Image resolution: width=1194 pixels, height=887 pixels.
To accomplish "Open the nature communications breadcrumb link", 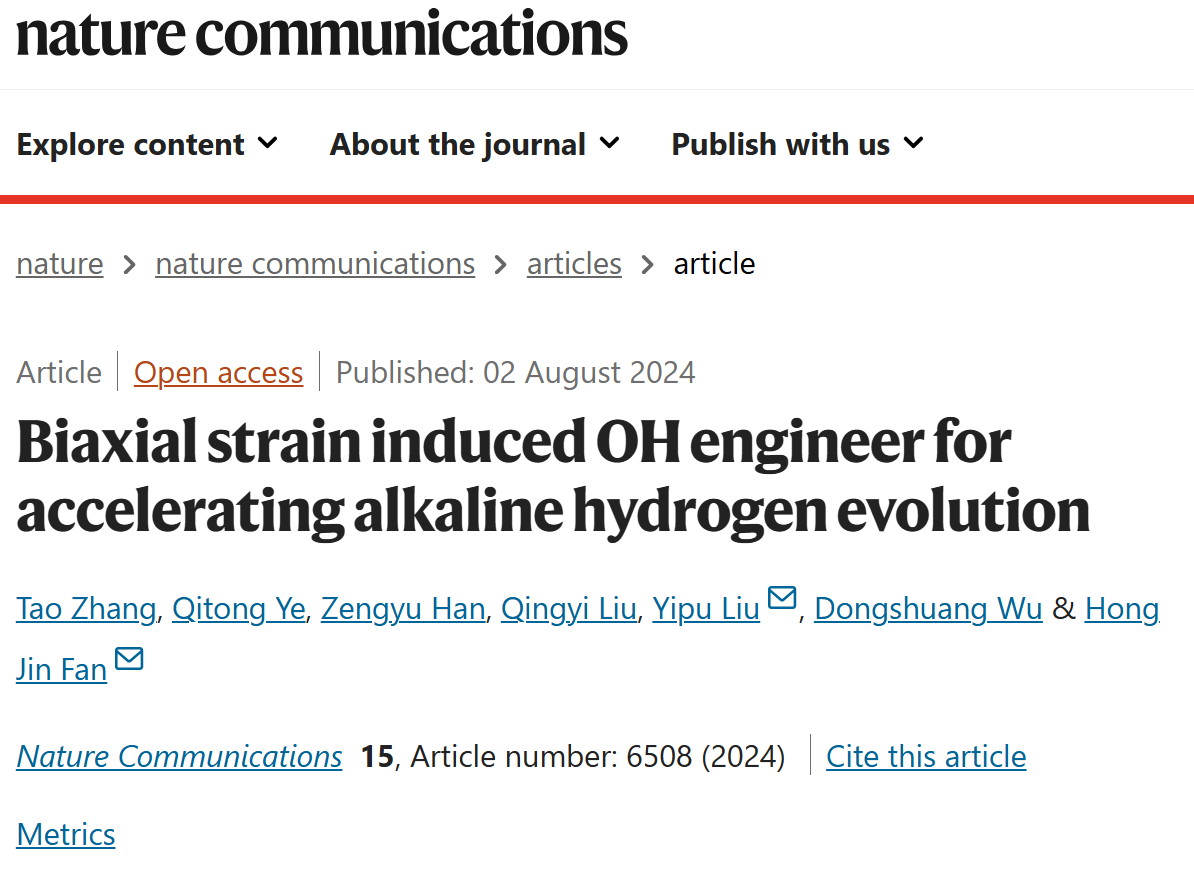I will tap(315, 263).
